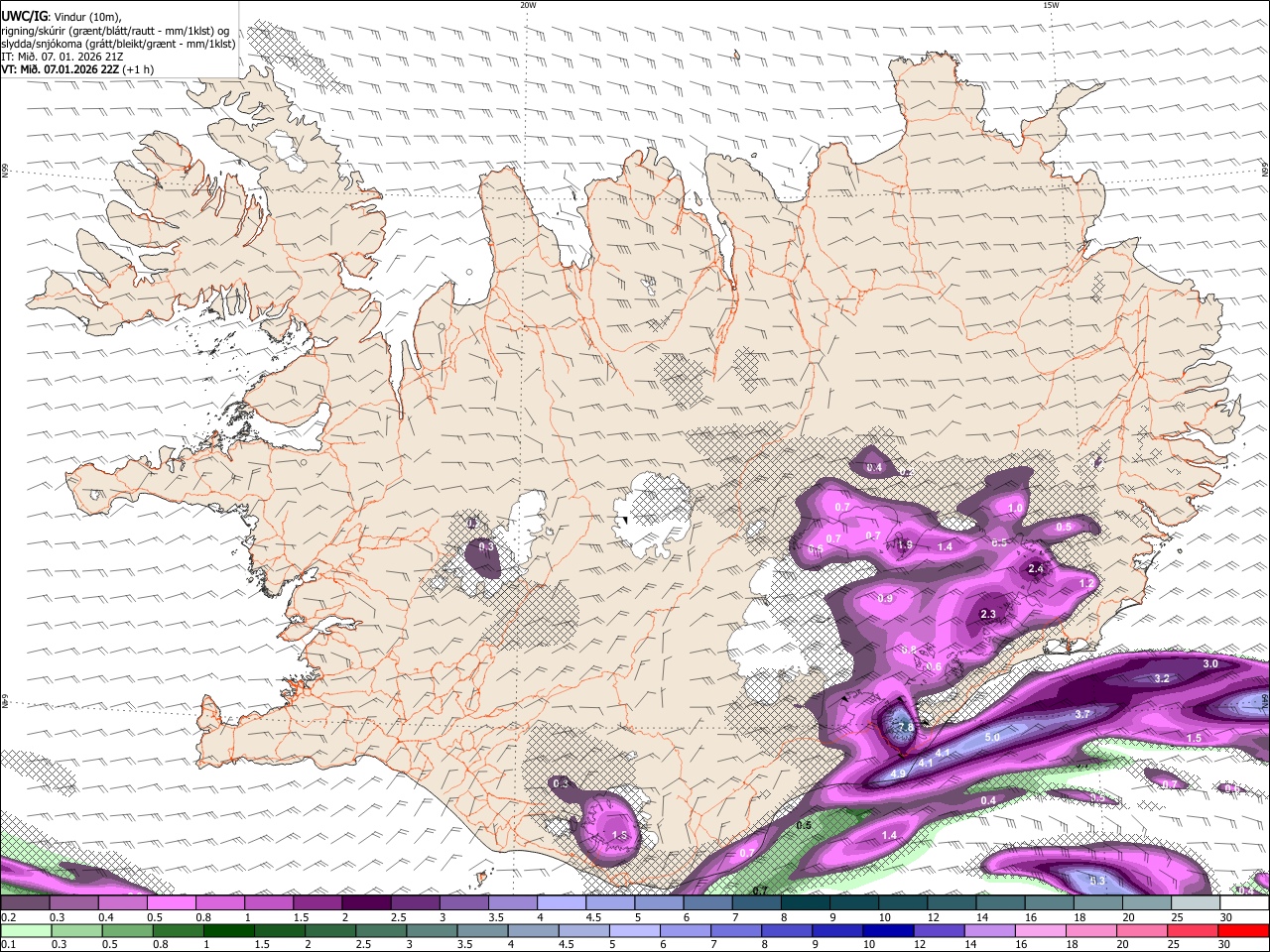Viewport: 1270px width, 952px height.
Task: Click the 'rigning/skúrir' legend description line
Action: tap(115, 30)
